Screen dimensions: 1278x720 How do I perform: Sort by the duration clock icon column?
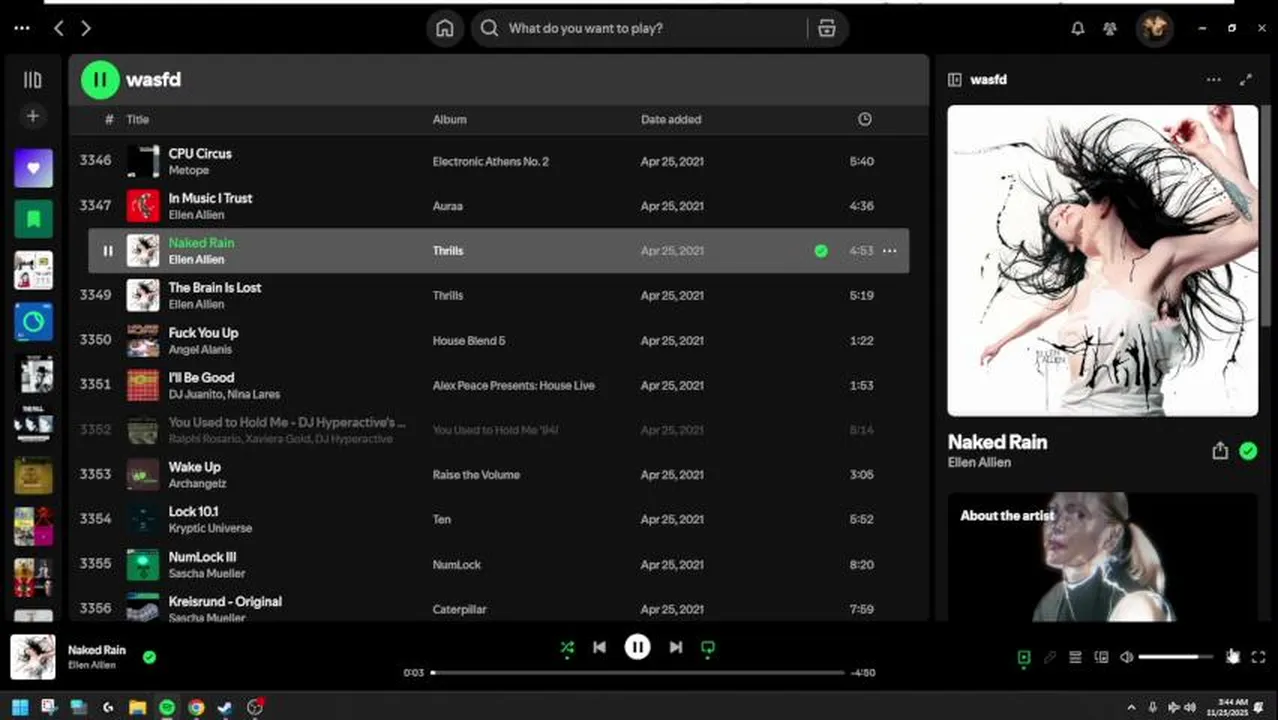[865, 119]
